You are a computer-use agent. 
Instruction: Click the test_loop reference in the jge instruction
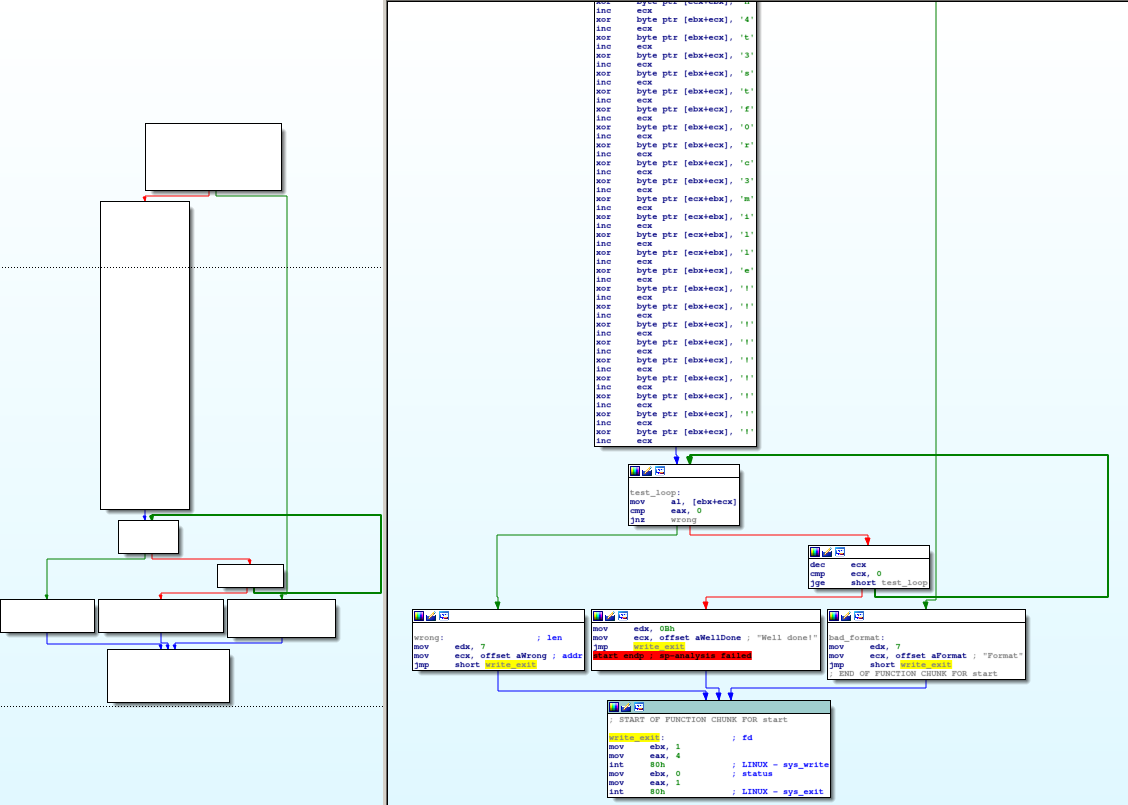click(905, 583)
